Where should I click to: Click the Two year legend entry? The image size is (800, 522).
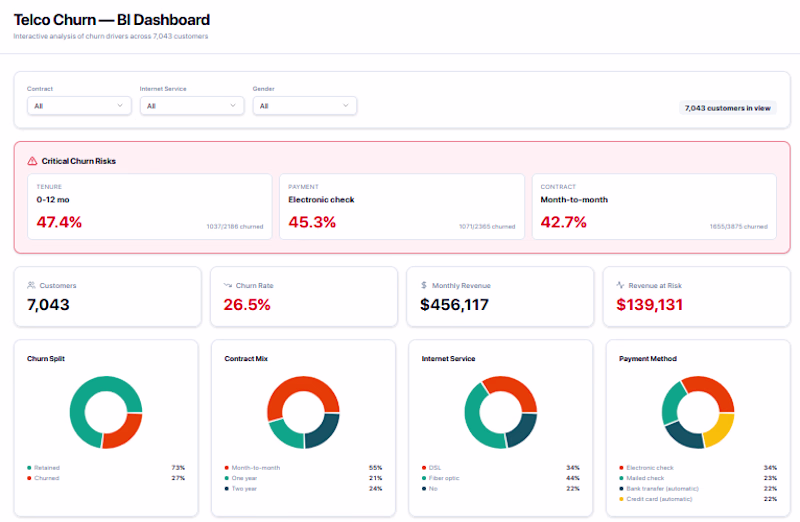(303, 489)
